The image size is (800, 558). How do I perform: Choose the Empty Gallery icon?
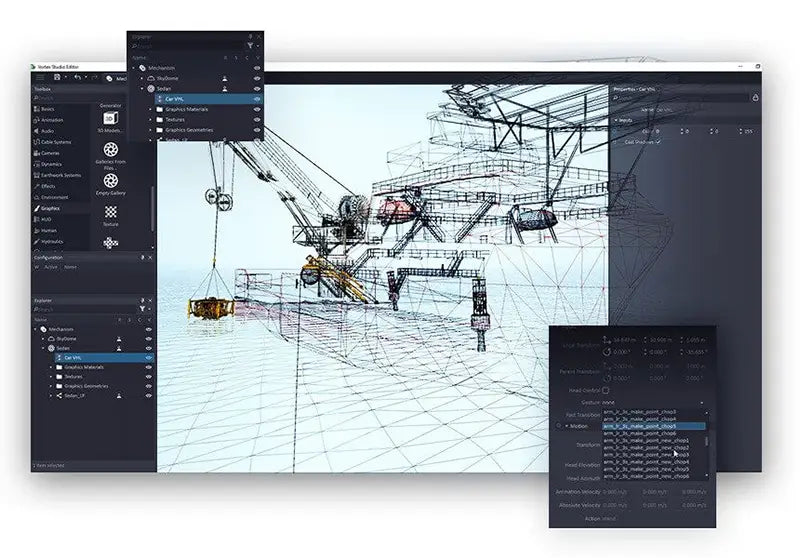110,182
